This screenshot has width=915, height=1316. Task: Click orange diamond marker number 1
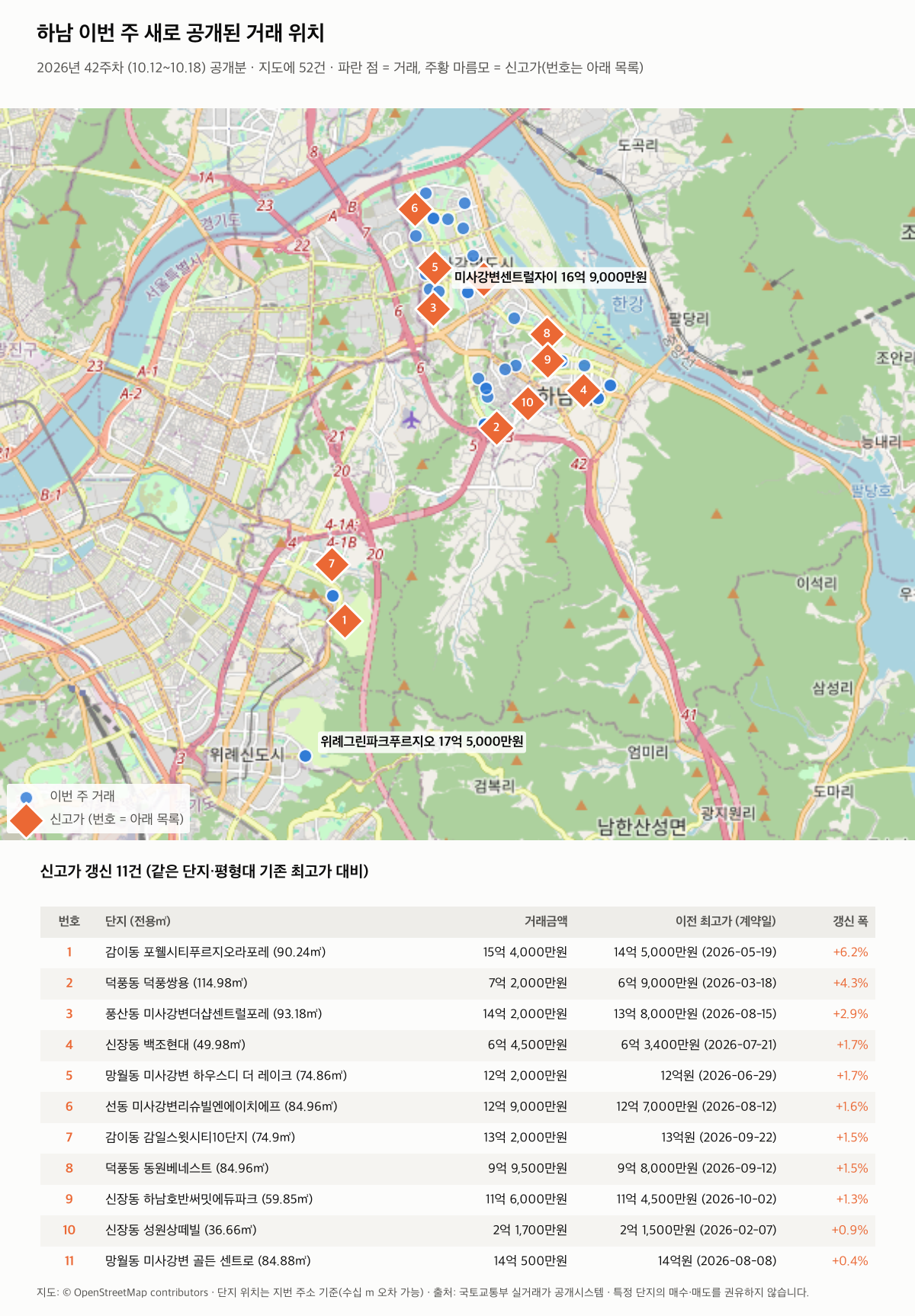click(x=344, y=620)
